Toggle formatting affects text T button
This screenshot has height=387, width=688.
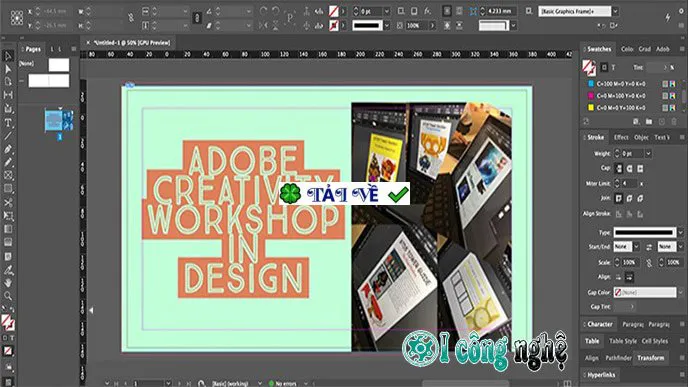[613, 67]
